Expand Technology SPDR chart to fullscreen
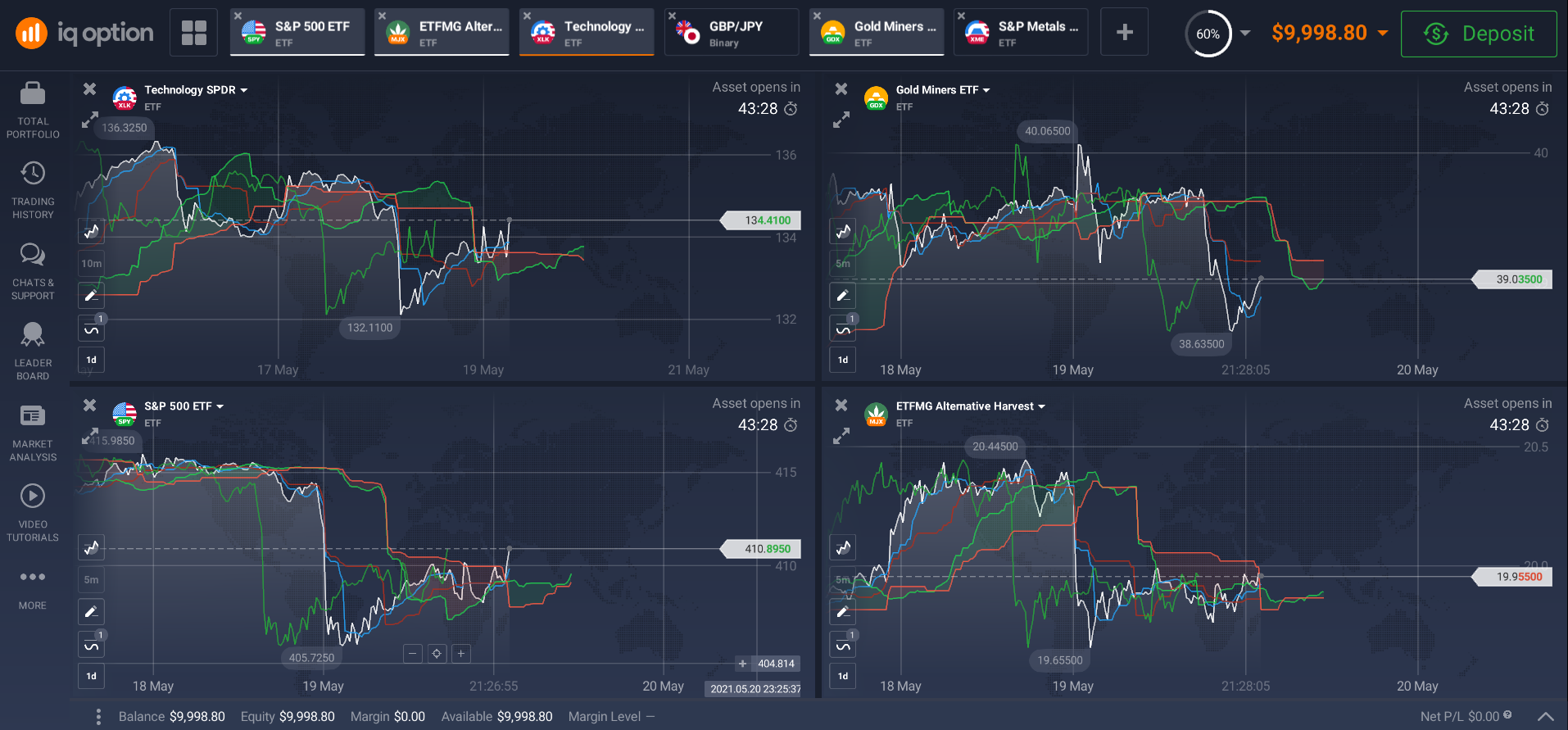 (x=89, y=120)
